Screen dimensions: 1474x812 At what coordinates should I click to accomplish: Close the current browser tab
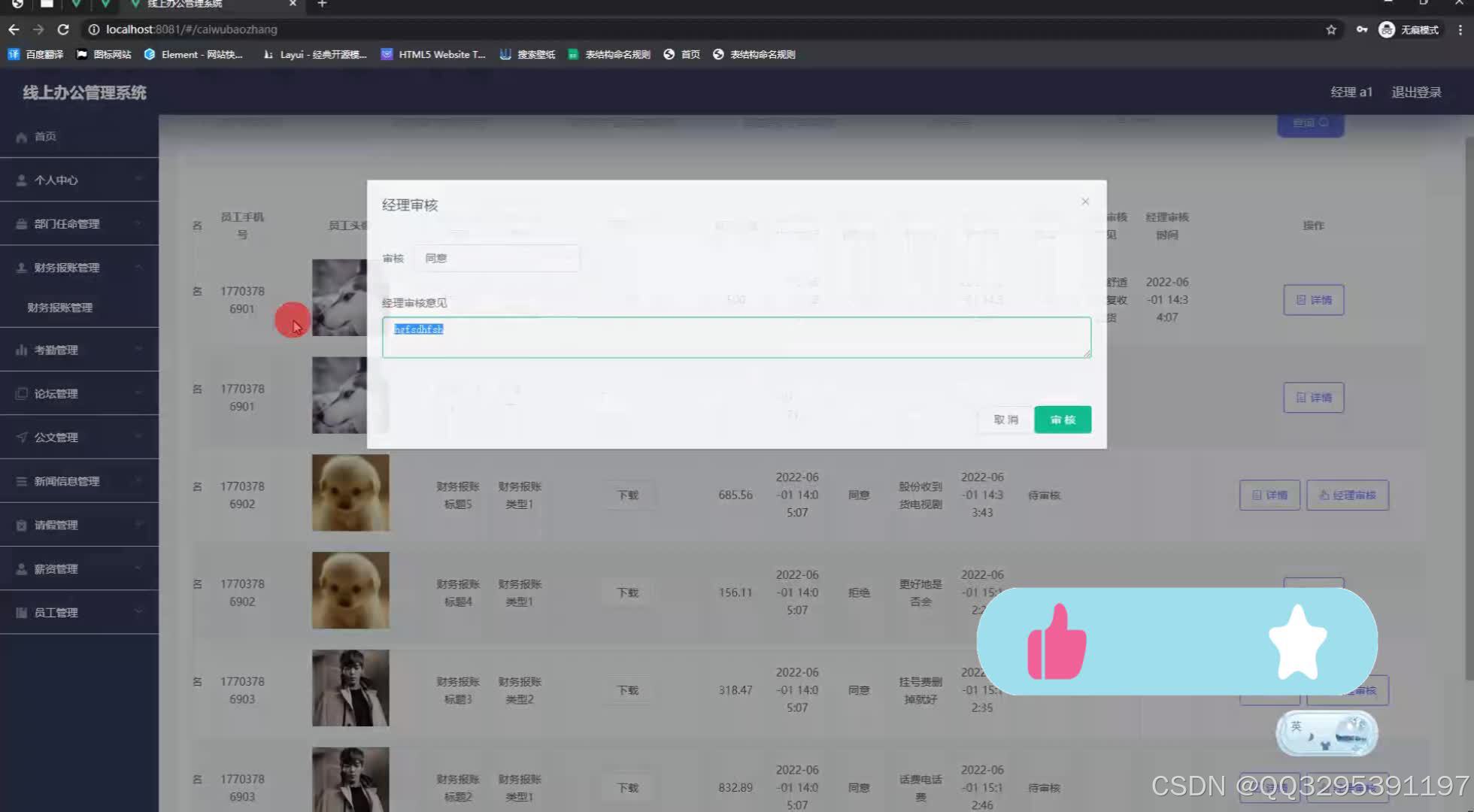pos(293,4)
